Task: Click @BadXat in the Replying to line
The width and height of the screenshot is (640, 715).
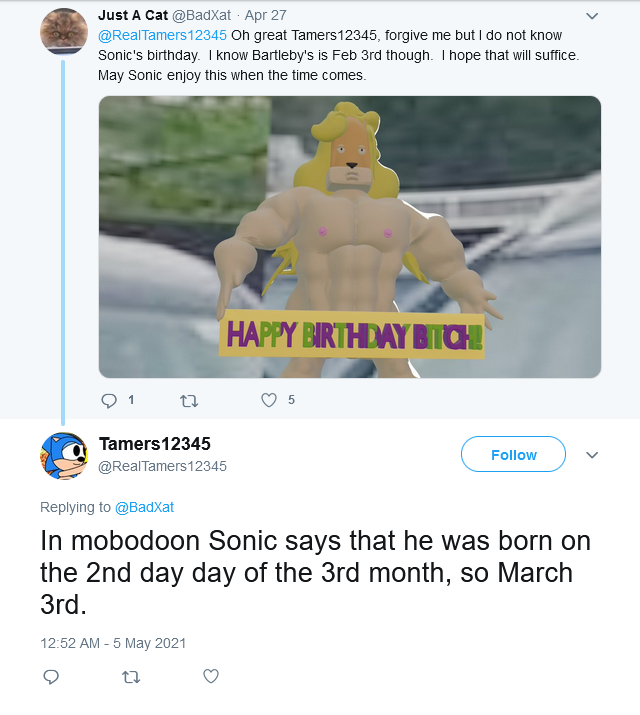Action: 144,507
